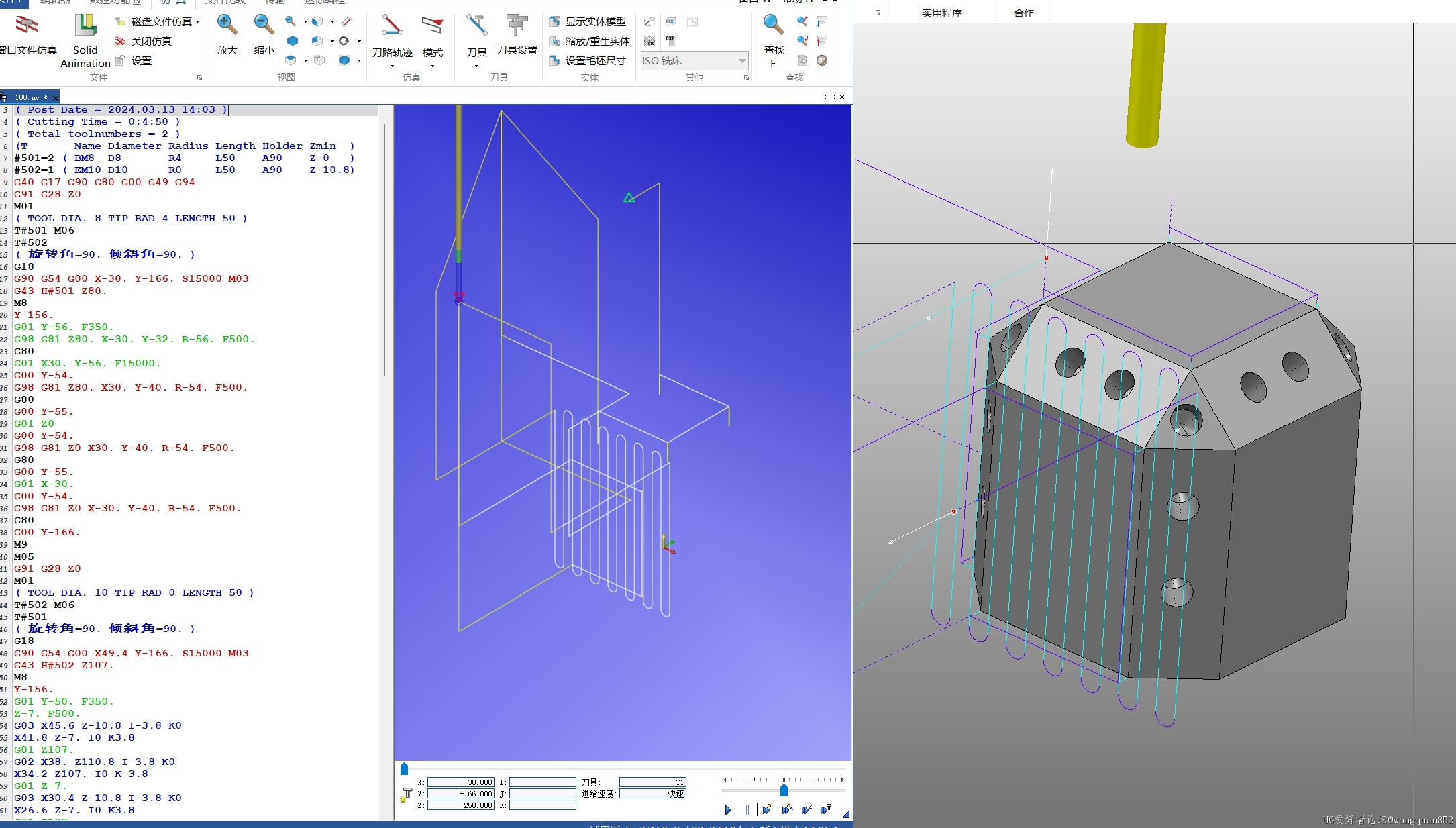Switch to the 仿真 ribbon tab
Viewport: 1456px width, 828px height.
click(174, 3)
